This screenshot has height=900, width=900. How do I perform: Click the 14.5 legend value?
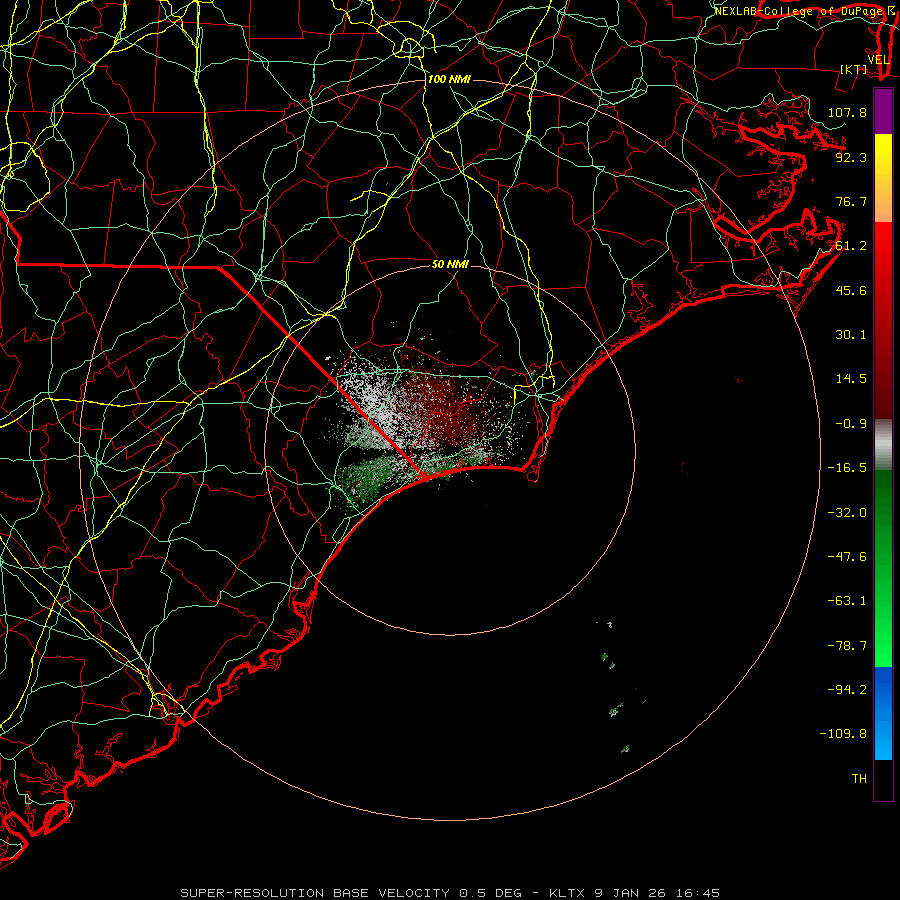(x=851, y=379)
